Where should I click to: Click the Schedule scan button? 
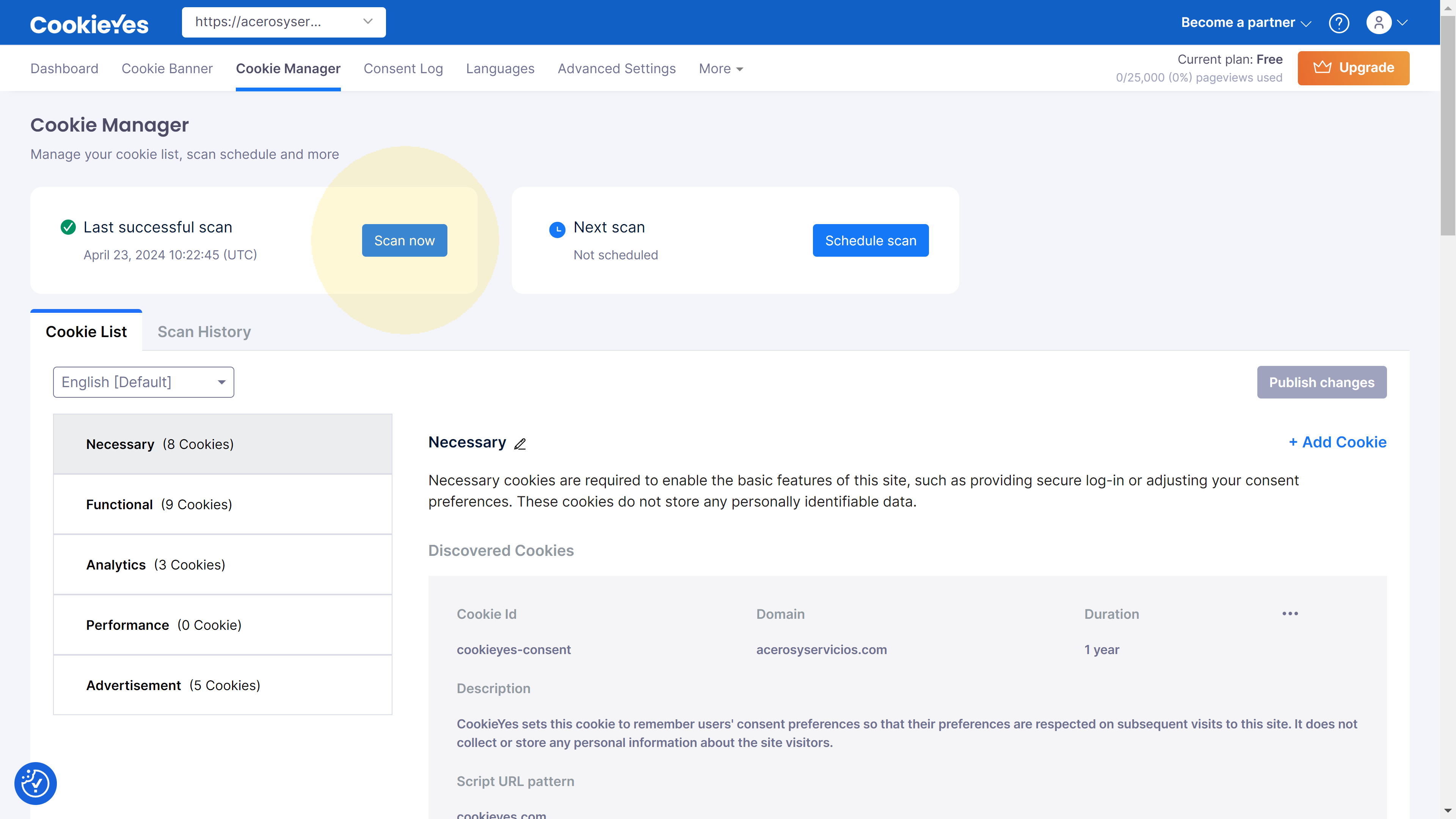point(871,240)
